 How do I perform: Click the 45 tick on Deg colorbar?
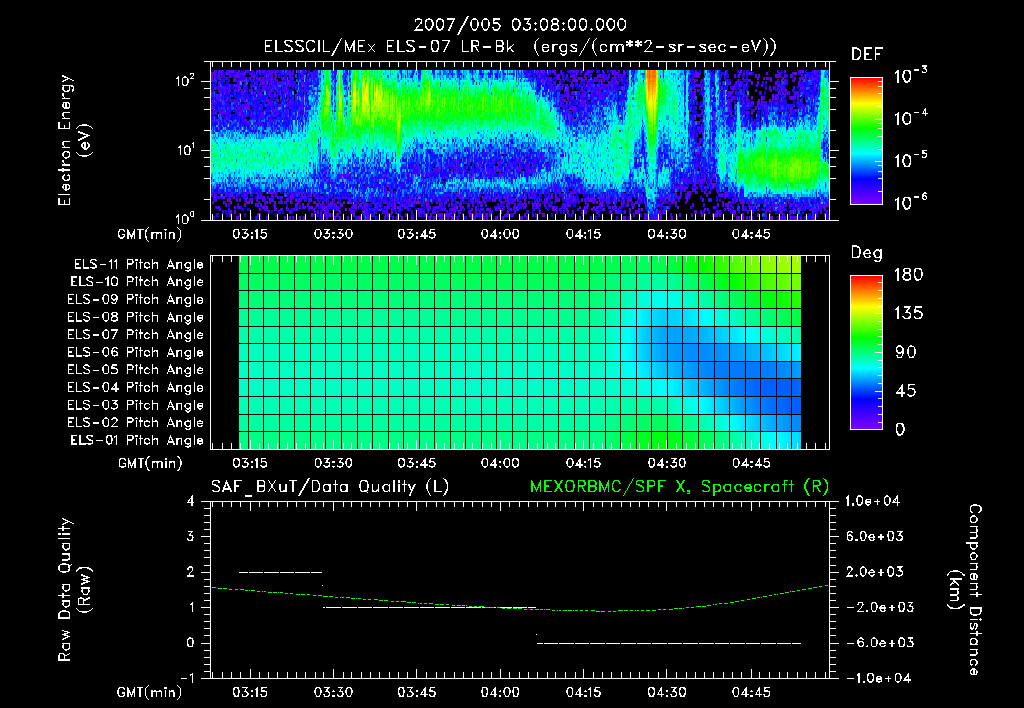pos(906,391)
